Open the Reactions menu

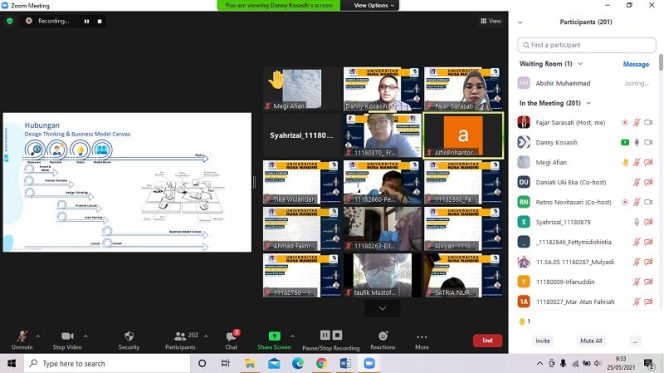coord(383,340)
